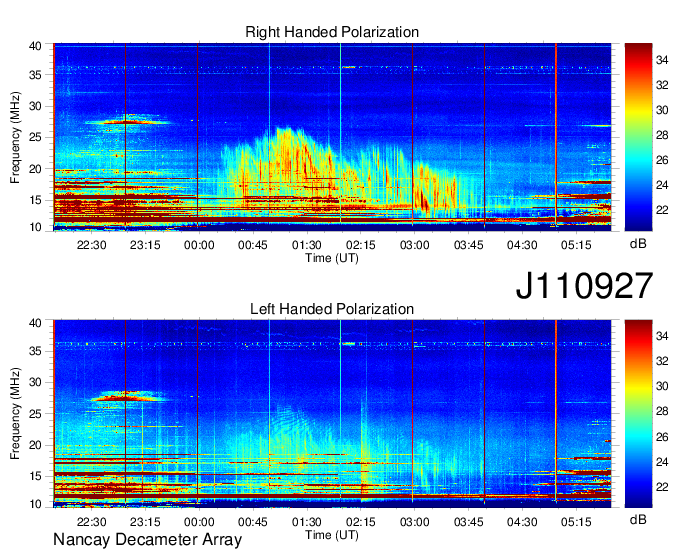680x552 pixels.
Task: Click the "34" value on Left Handed colorbar
Action: (662, 336)
